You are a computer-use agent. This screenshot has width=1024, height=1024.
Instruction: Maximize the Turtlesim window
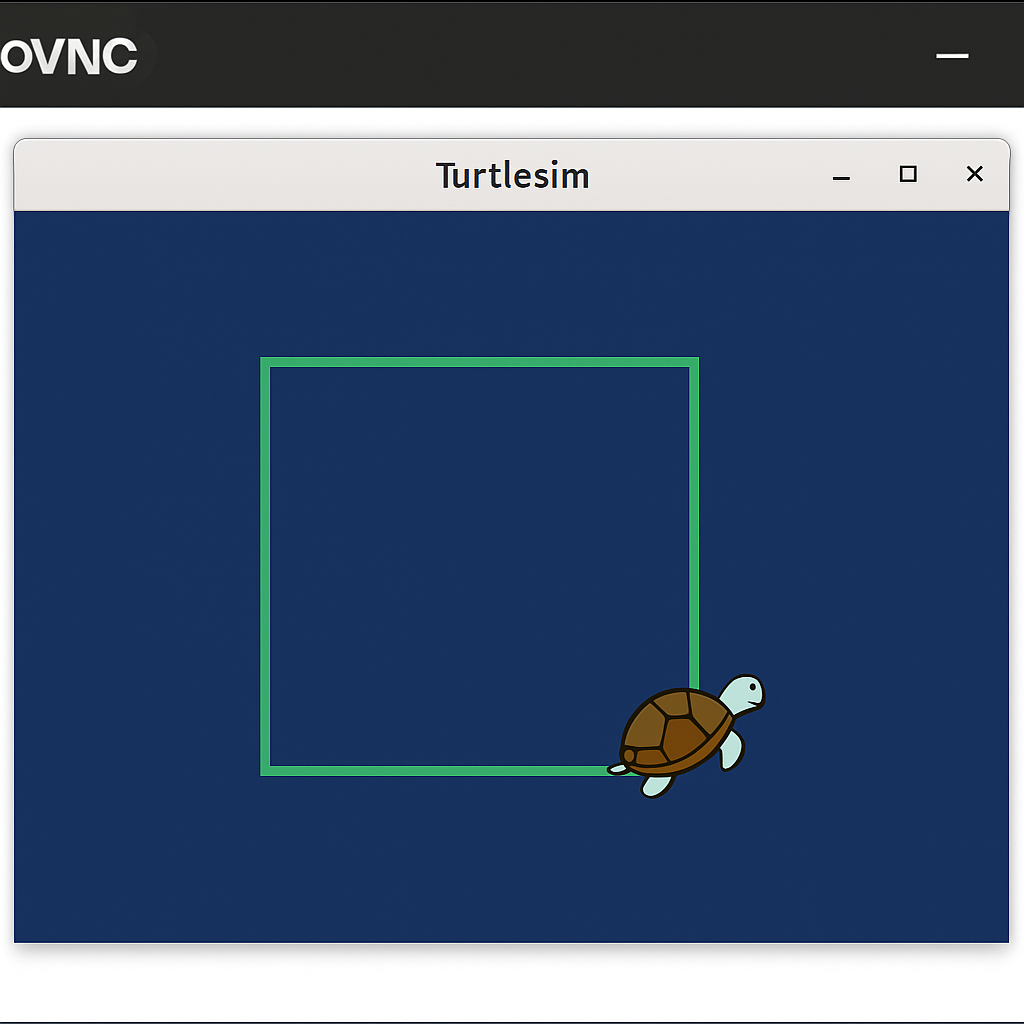click(908, 174)
